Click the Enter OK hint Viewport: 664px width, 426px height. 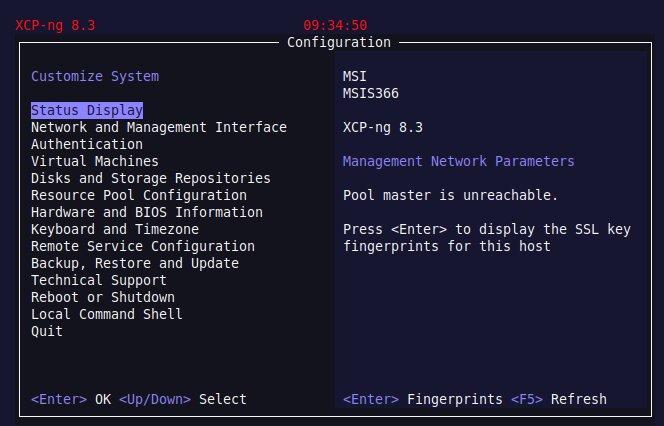pos(71,399)
